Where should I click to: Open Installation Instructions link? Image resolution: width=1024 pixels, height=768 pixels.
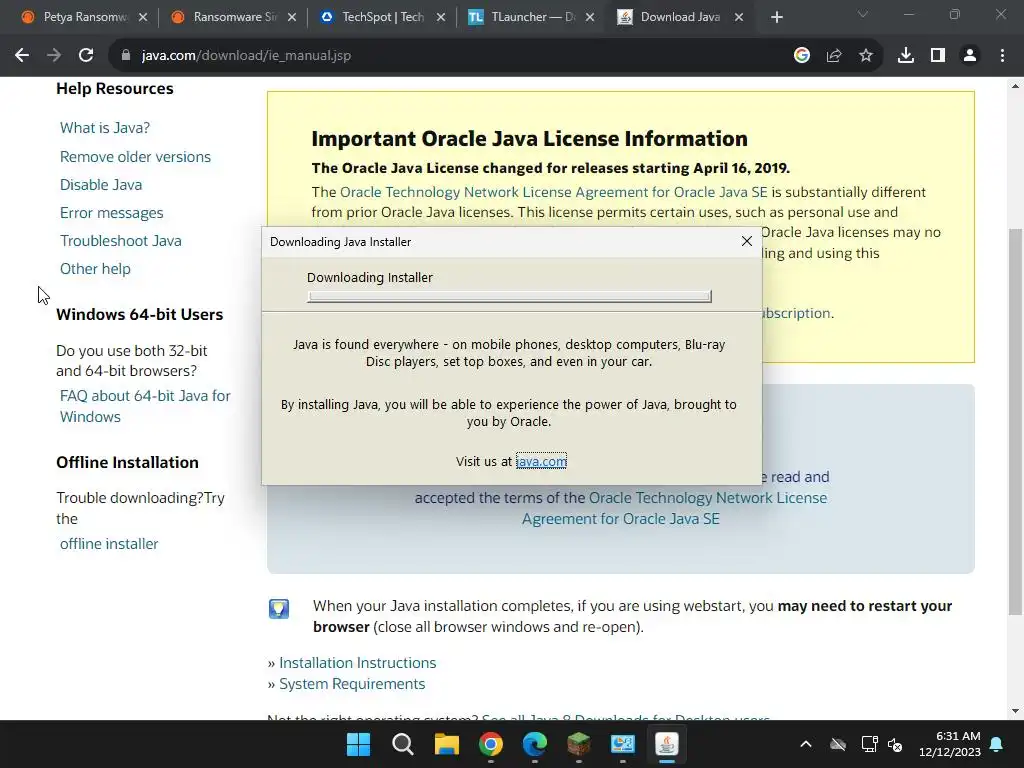click(x=358, y=663)
